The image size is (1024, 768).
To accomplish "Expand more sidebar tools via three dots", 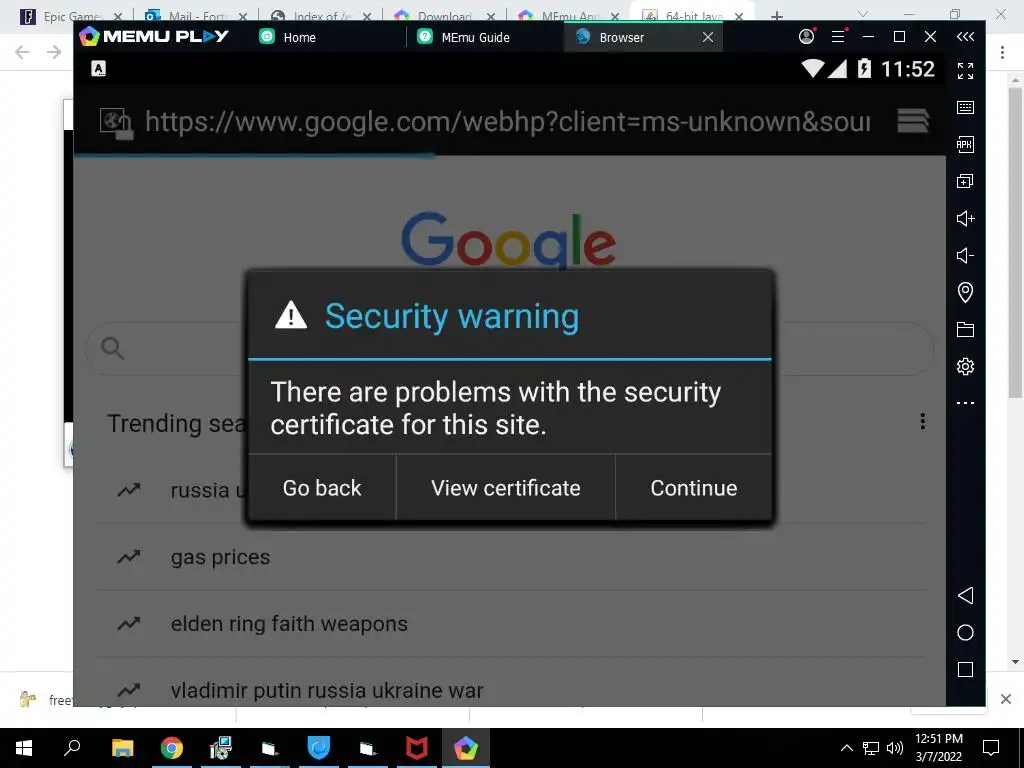I will [965, 403].
